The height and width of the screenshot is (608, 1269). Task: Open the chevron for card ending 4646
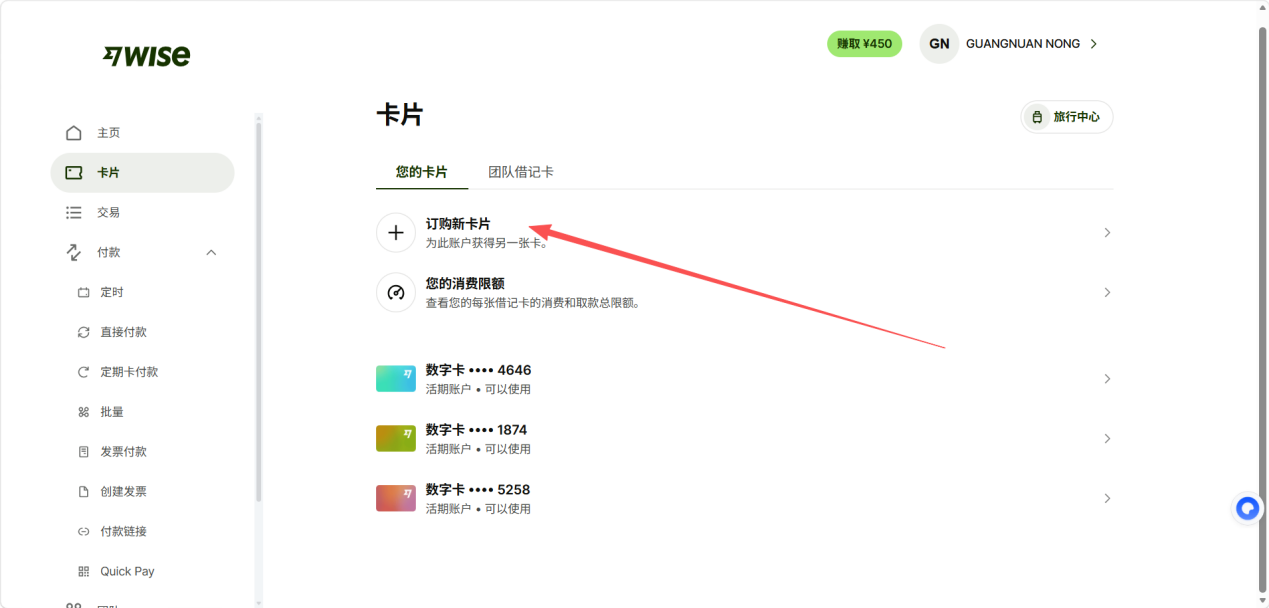point(1107,379)
